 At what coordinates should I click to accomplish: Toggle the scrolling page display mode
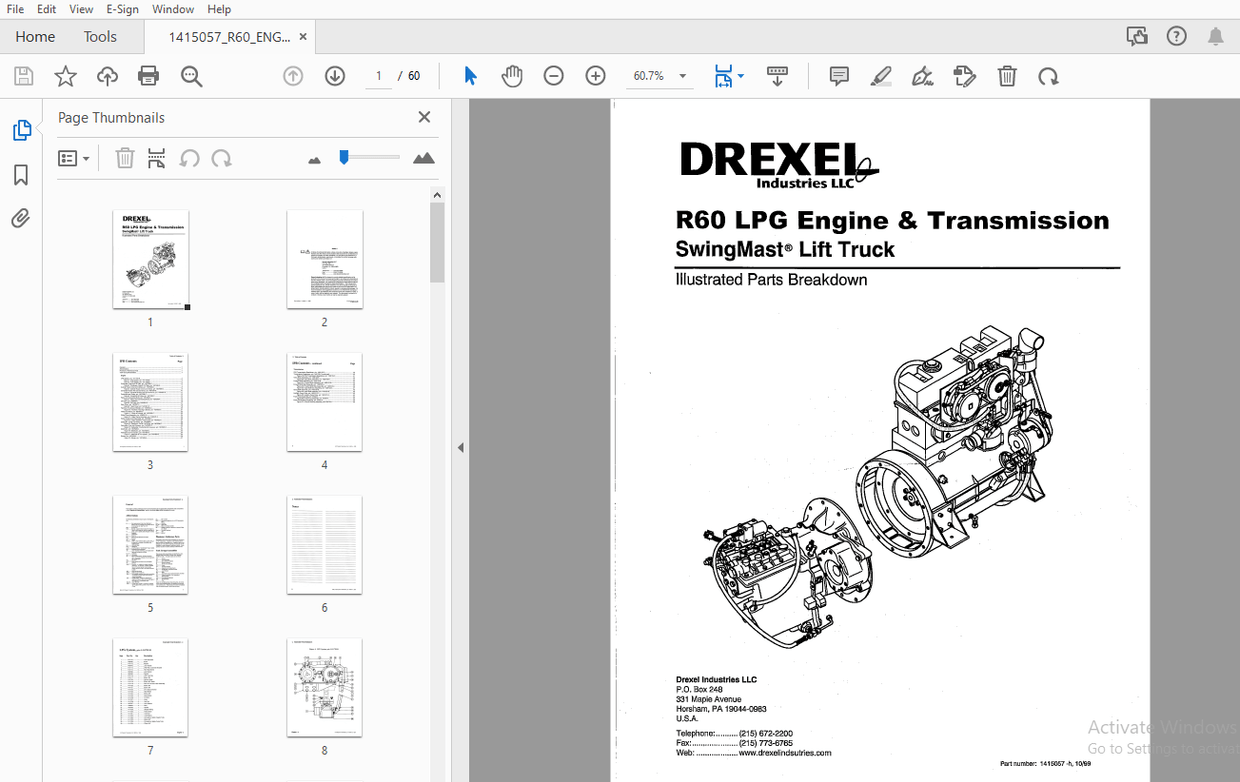[x=725, y=76]
